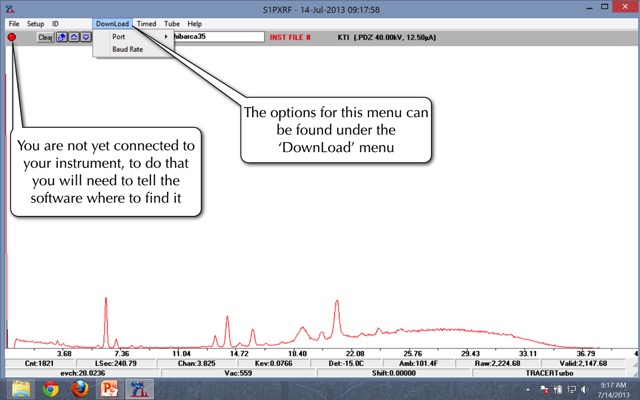Open File Explorer from the taskbar
This screenshot has width=640, height=400.
(x=21, y=388)
